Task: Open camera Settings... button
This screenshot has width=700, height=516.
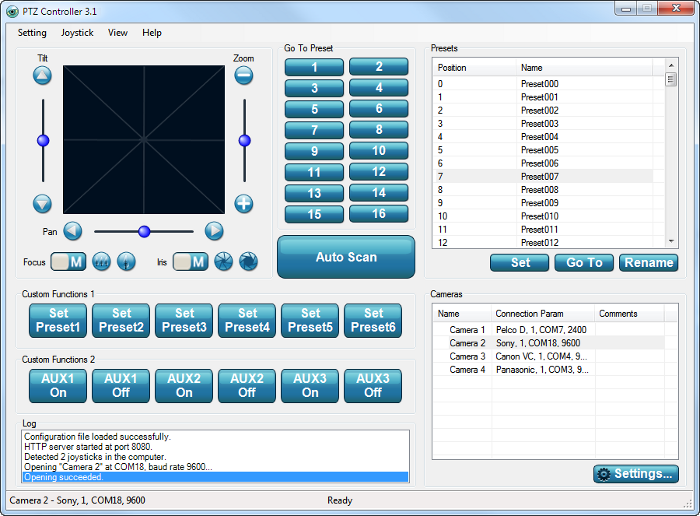Action: pyautogui.click(x=636, y=474)
